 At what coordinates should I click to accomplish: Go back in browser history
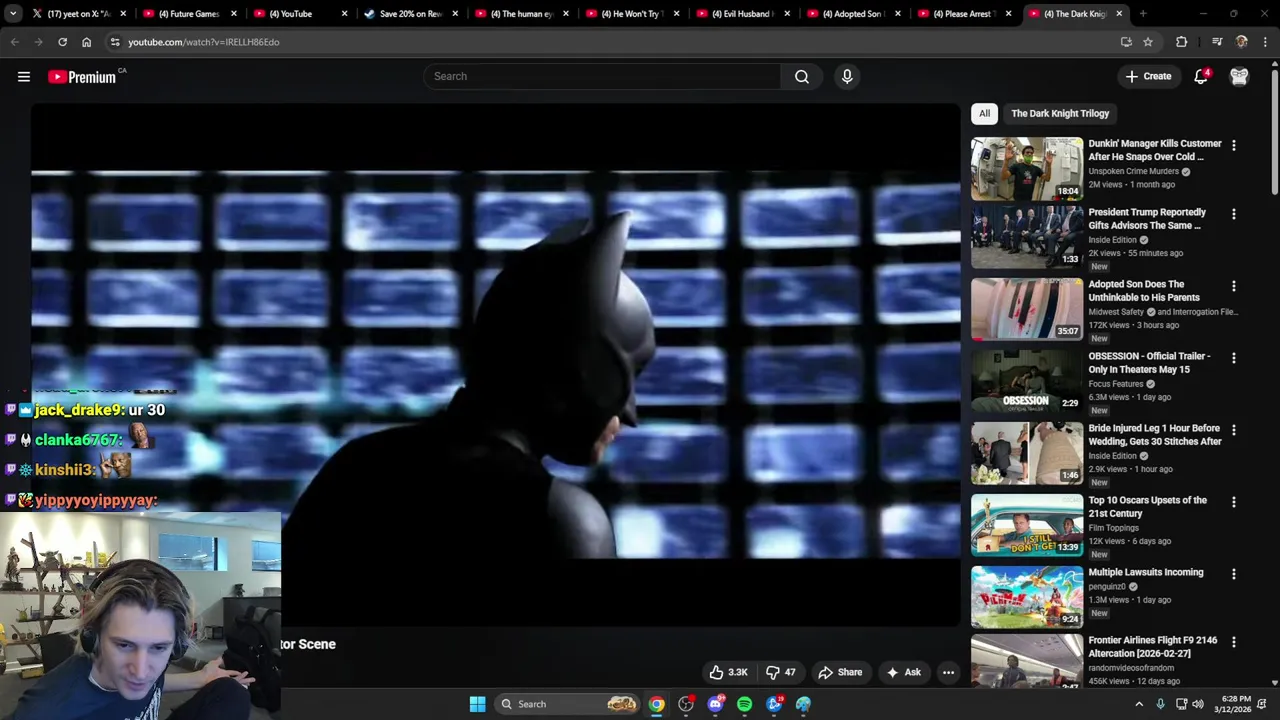click(14, 42)
